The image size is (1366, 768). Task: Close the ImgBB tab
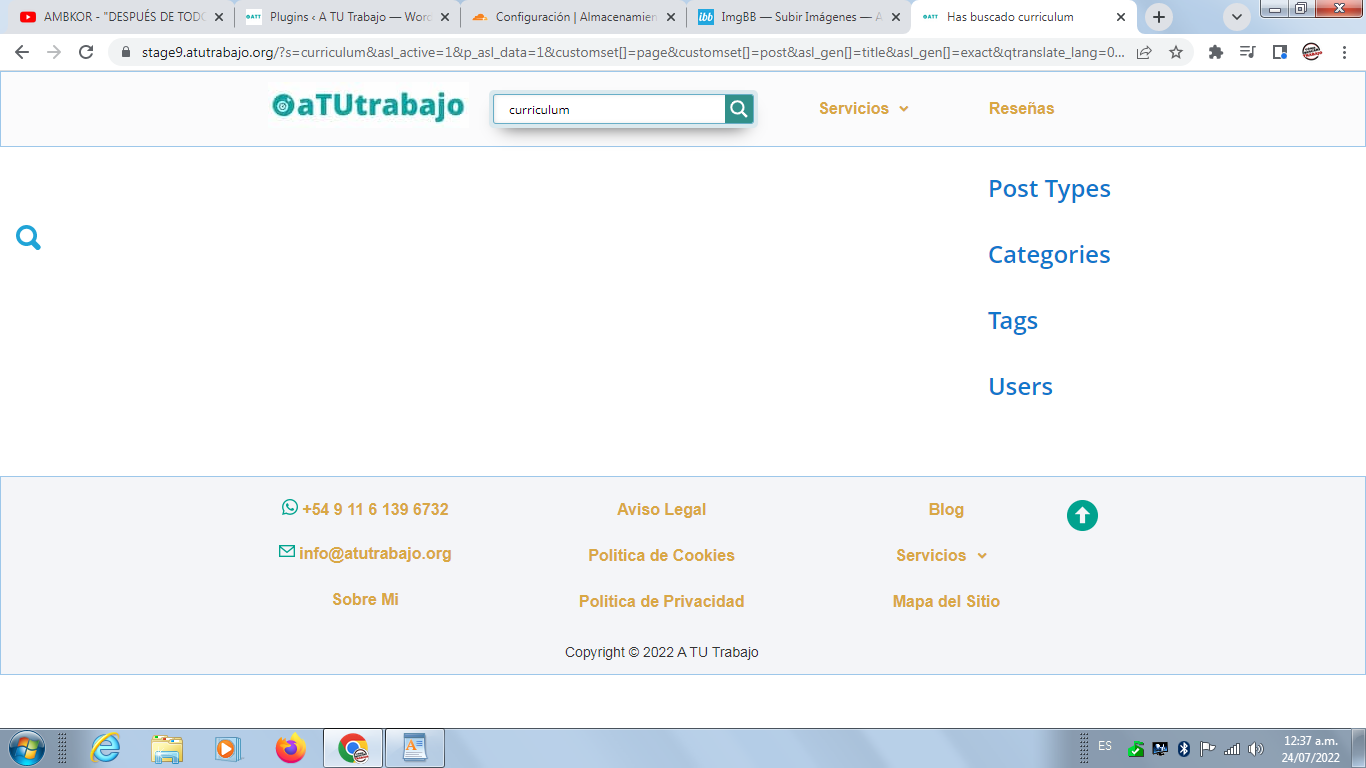[x=896, y=17]
